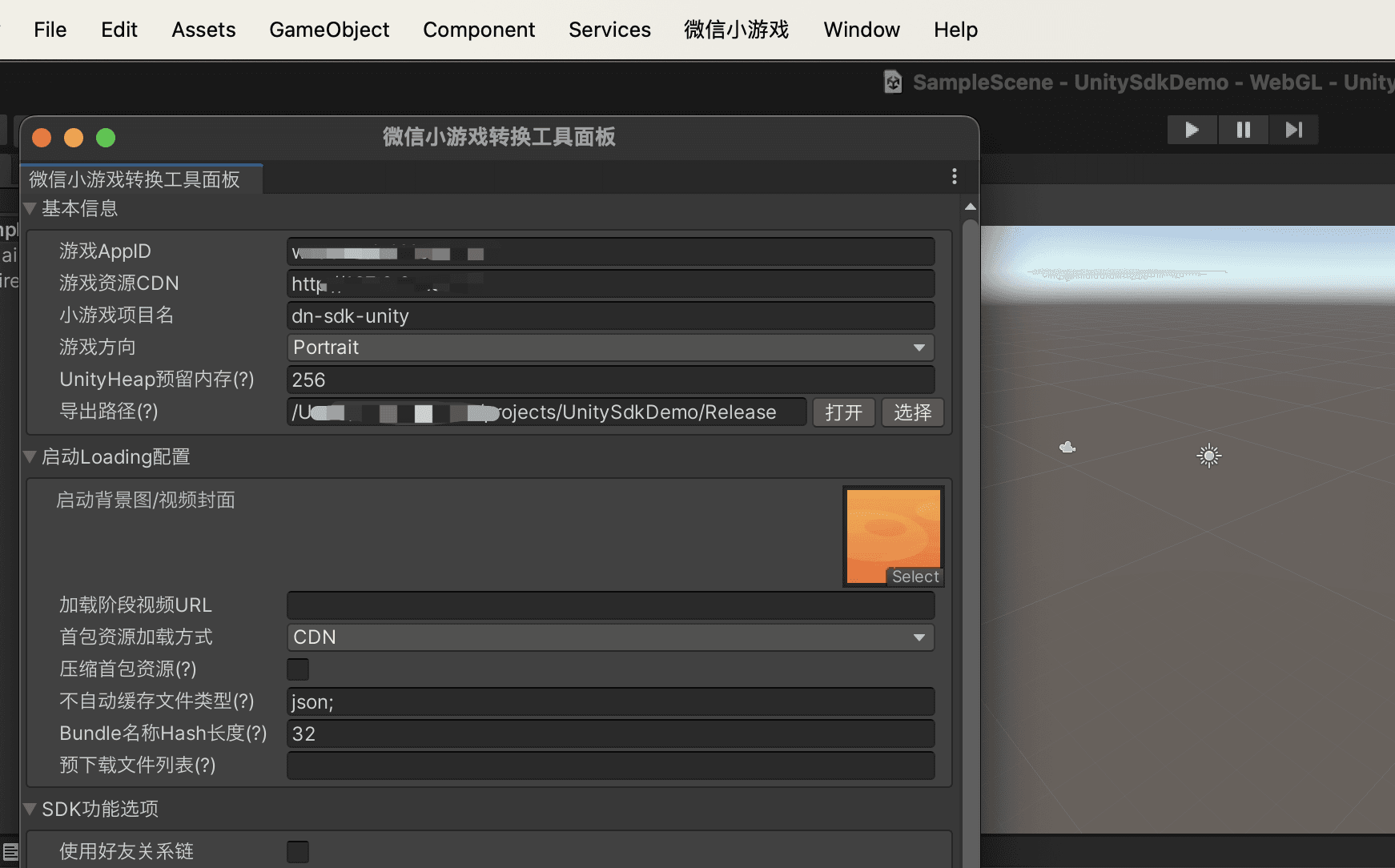This screenshot has width=1395, height=868.
Task: Open the 游戏方向 Portrait dropdown
Action: pos(610,348)
